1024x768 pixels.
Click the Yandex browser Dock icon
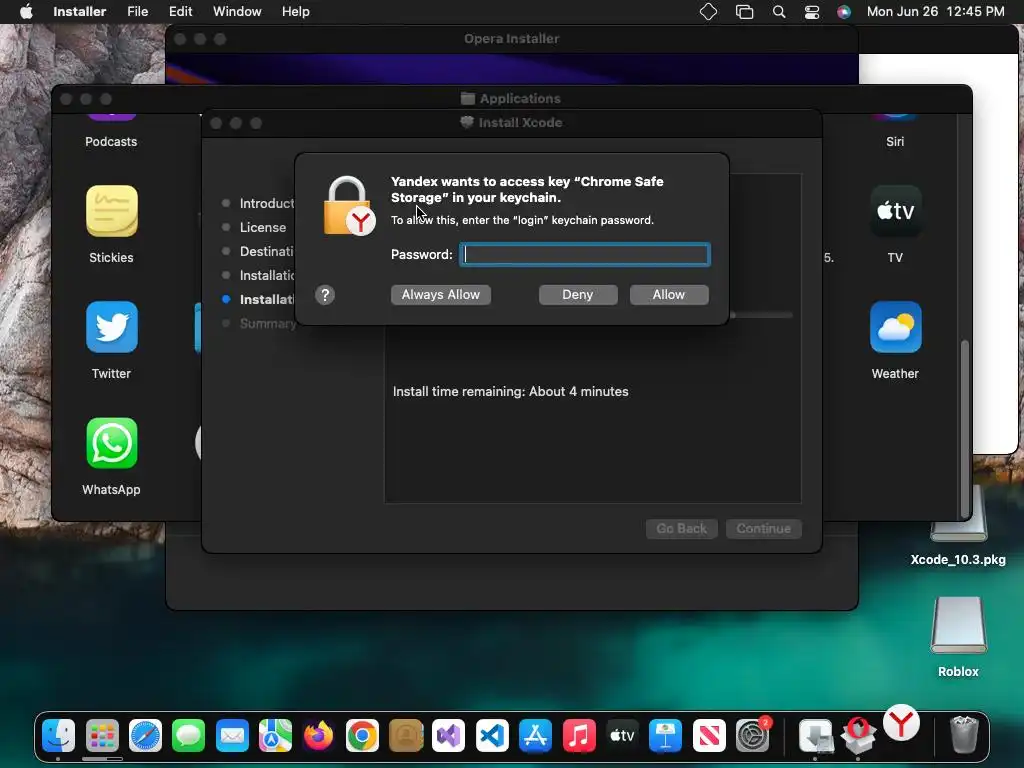(902, 723)
